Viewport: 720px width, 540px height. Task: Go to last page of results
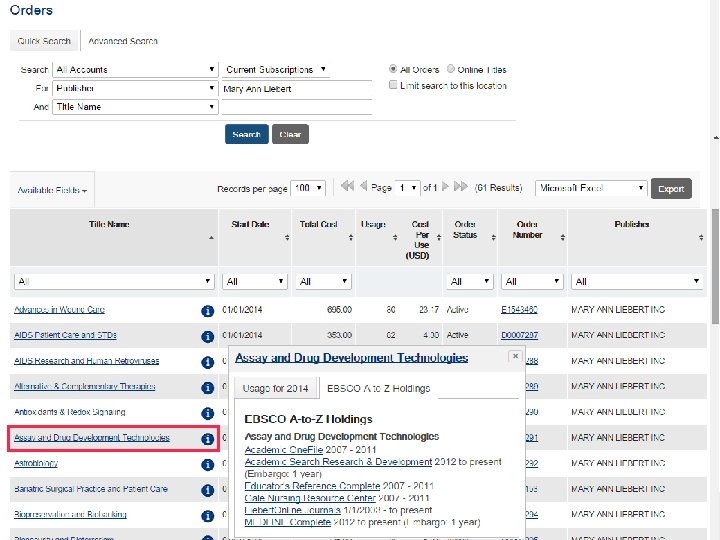point(461,186)
